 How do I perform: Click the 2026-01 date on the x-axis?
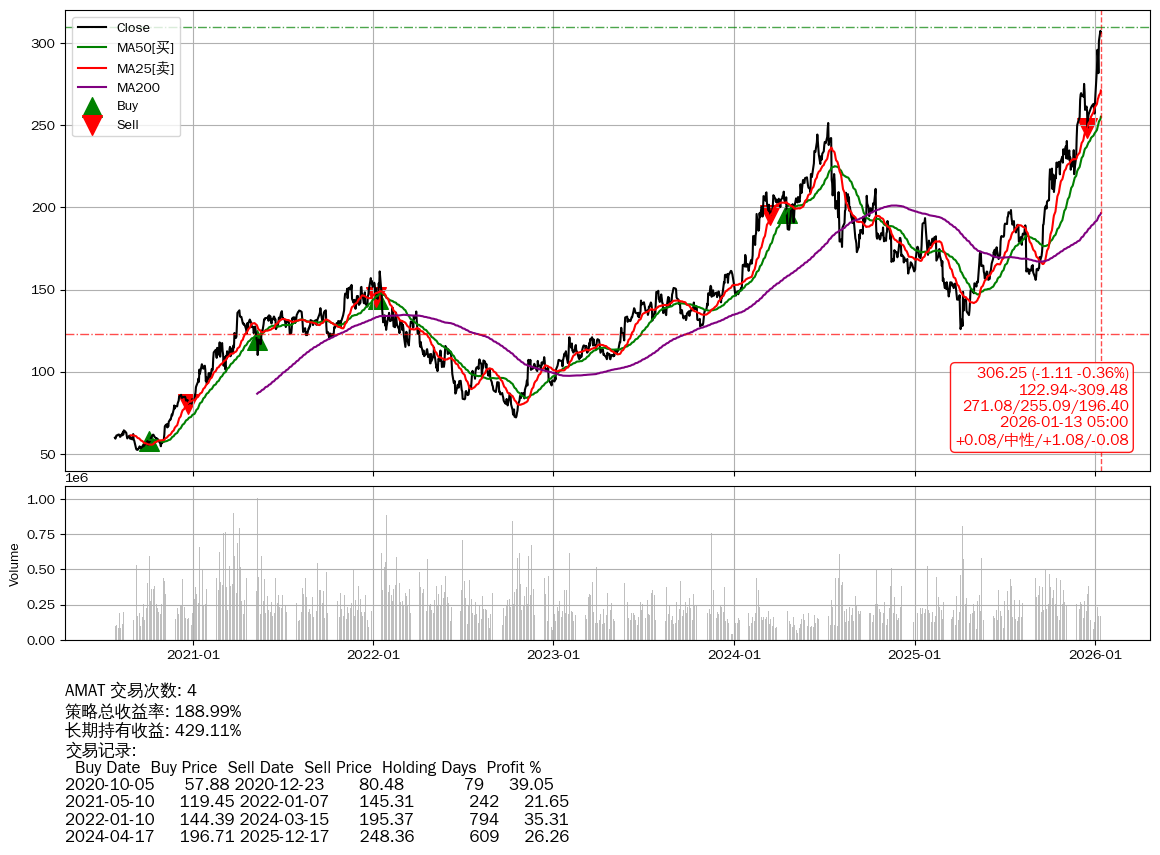1095,655
